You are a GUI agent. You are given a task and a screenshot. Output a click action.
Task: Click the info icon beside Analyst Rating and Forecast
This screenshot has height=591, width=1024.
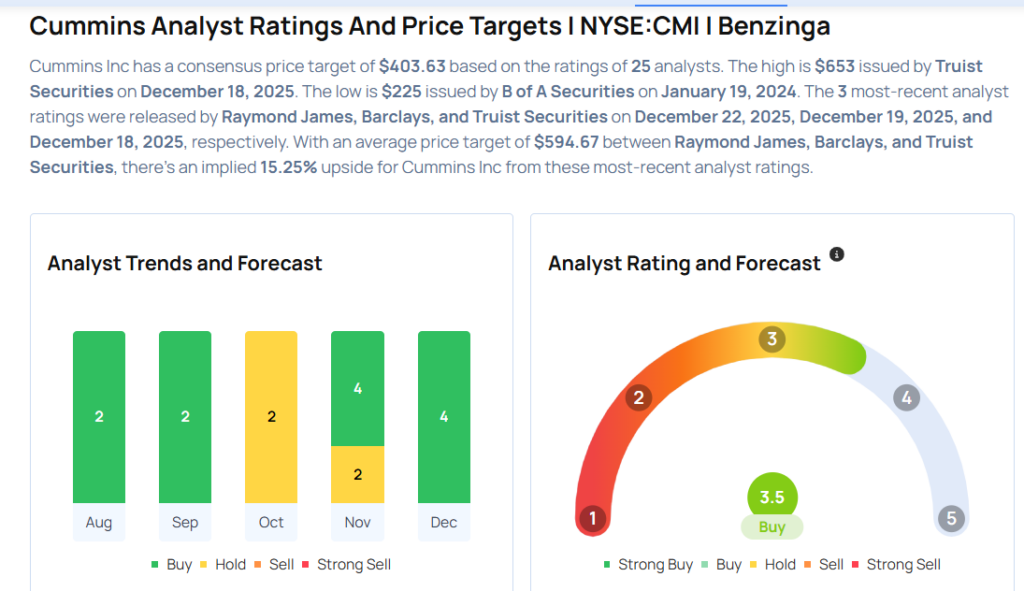coord(837,254)
